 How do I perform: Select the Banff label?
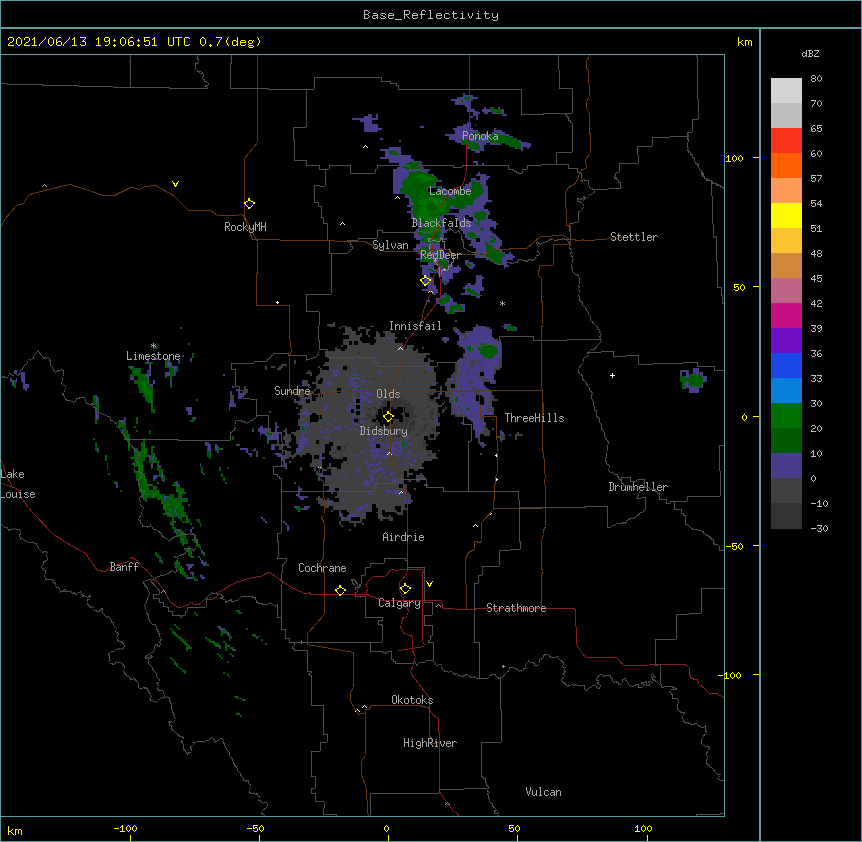coord(124,567)
